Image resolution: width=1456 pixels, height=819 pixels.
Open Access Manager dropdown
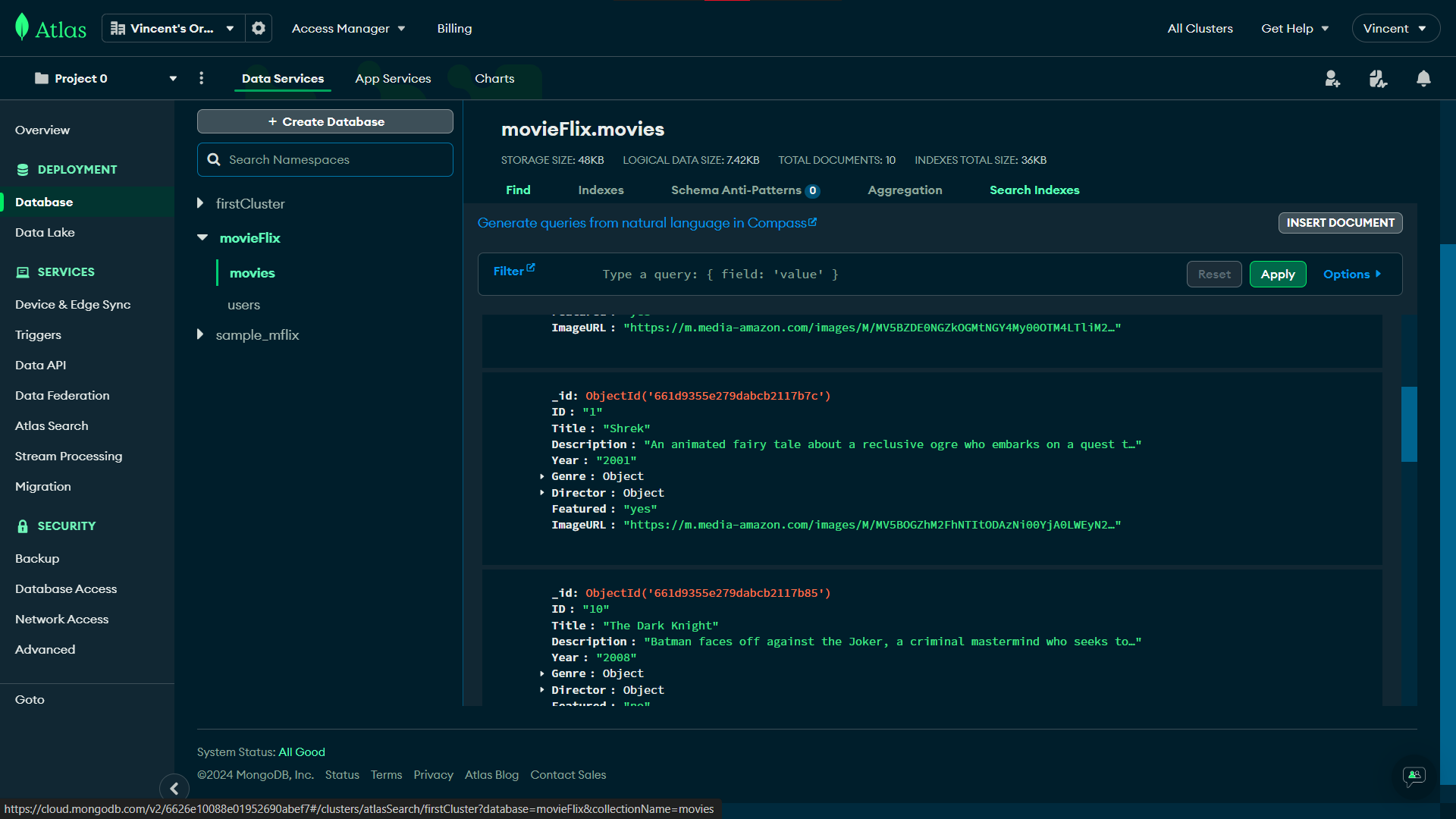(348, 28)
